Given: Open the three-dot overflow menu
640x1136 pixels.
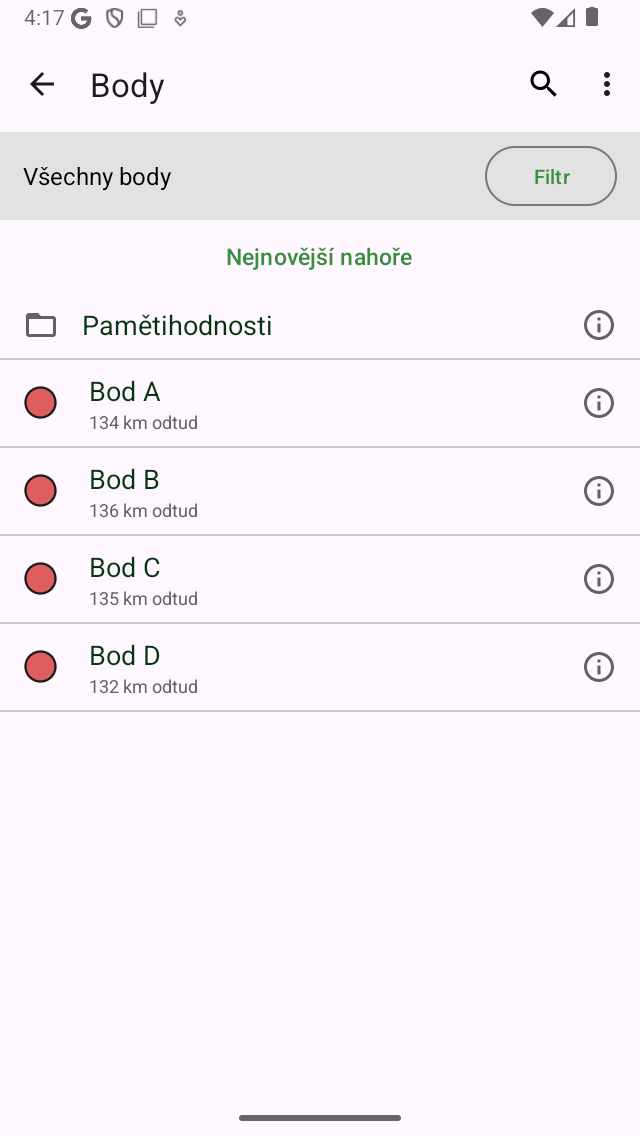Looking at the screenshot, I should click(607, 85).
